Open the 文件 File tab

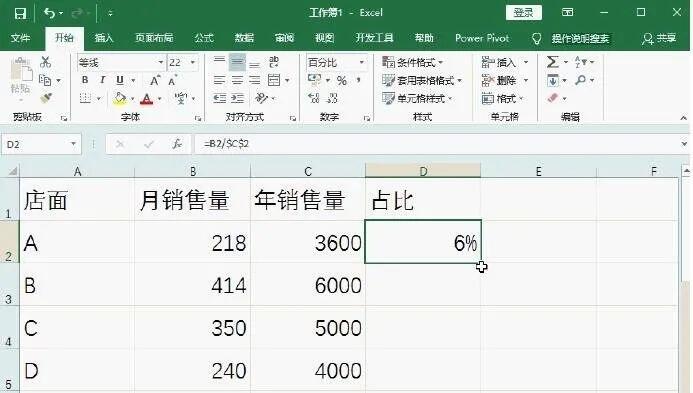[21, 38]
